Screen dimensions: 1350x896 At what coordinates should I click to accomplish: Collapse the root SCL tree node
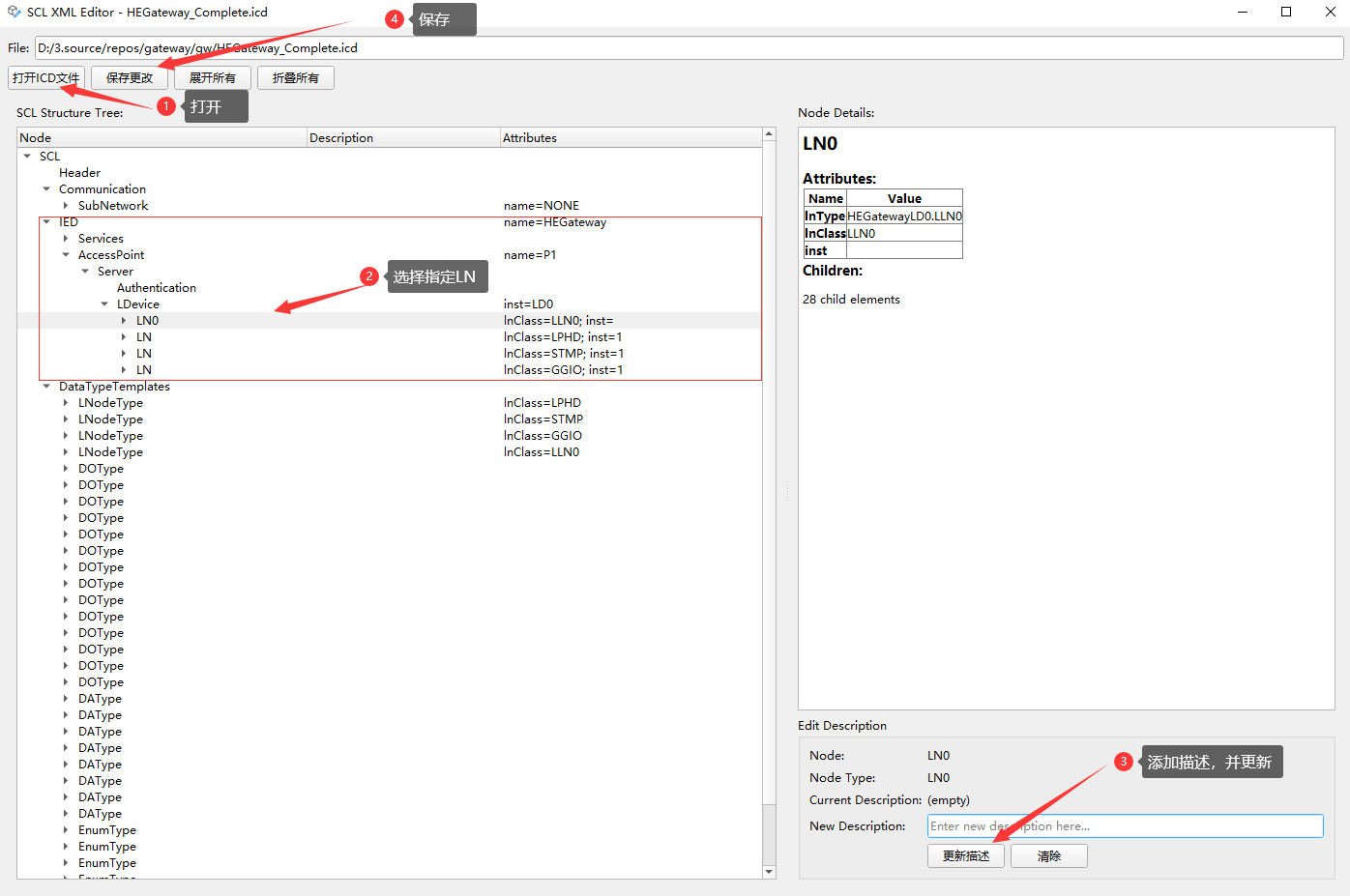pos(27,157)
